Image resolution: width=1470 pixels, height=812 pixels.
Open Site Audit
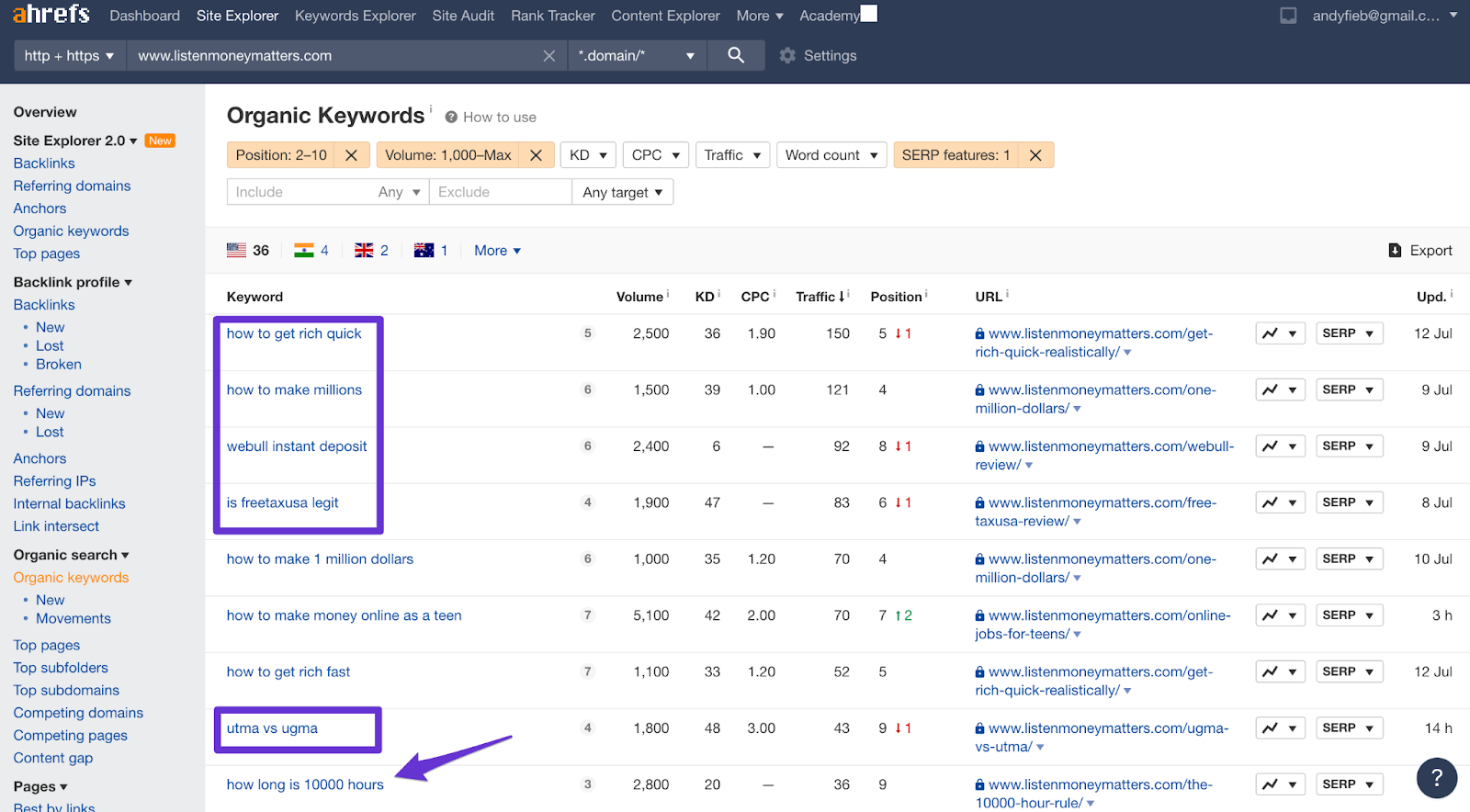coord(463,16)
